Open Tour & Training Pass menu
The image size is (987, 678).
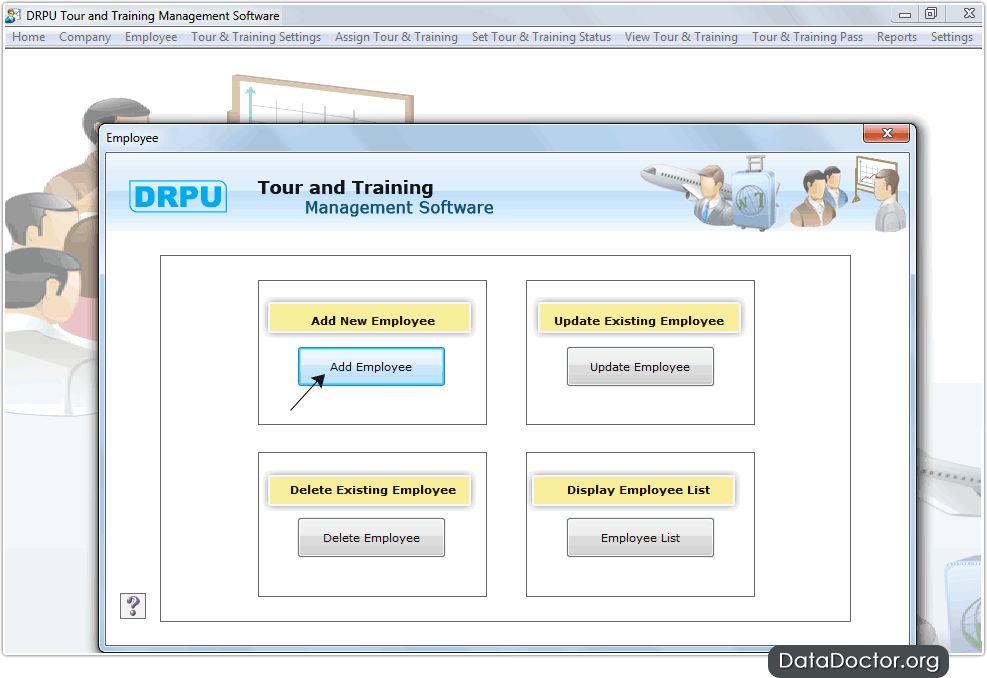(x=808, y=37)
